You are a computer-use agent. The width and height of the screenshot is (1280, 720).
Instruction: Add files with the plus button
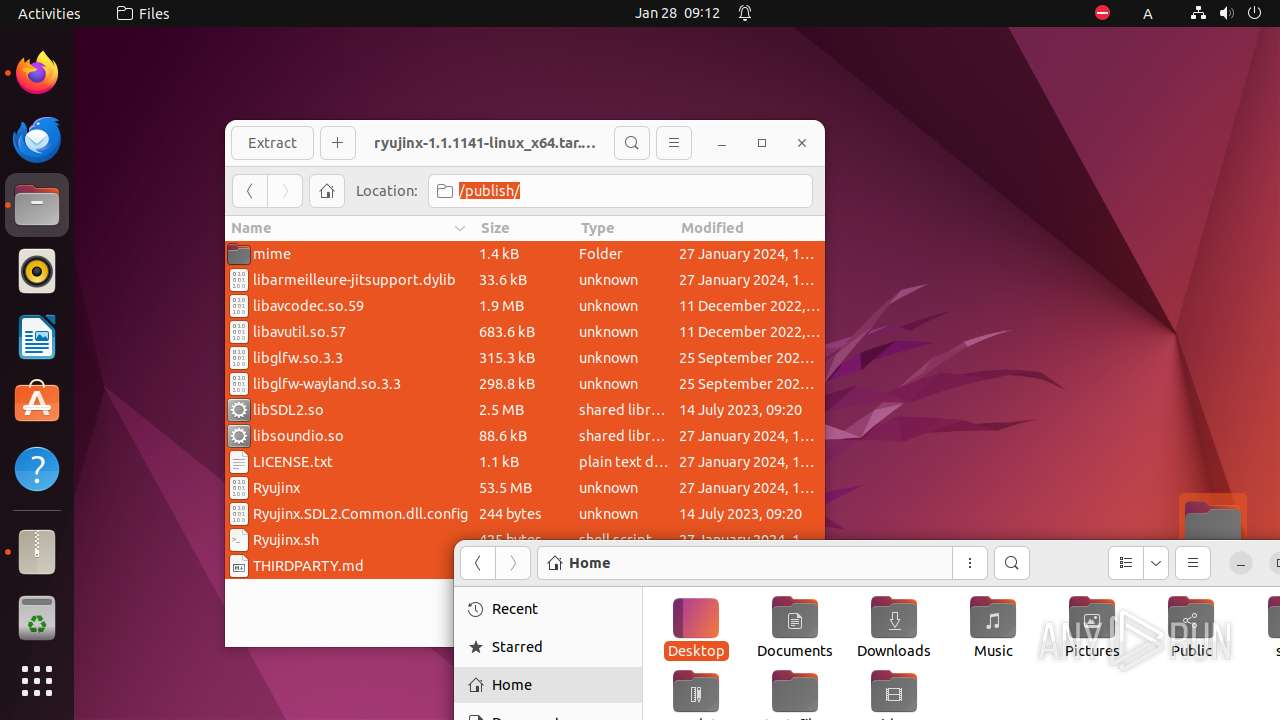coord(337,143)
